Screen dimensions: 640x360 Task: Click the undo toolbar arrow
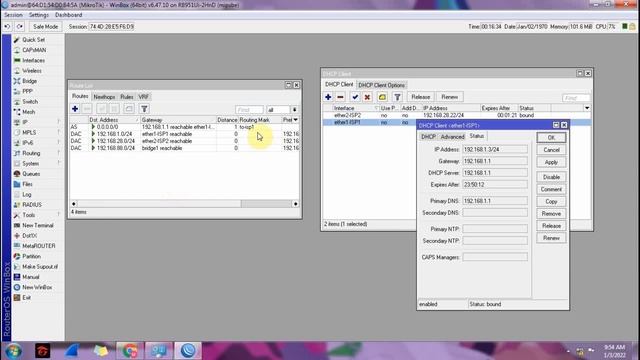click(x=7, y=27)
